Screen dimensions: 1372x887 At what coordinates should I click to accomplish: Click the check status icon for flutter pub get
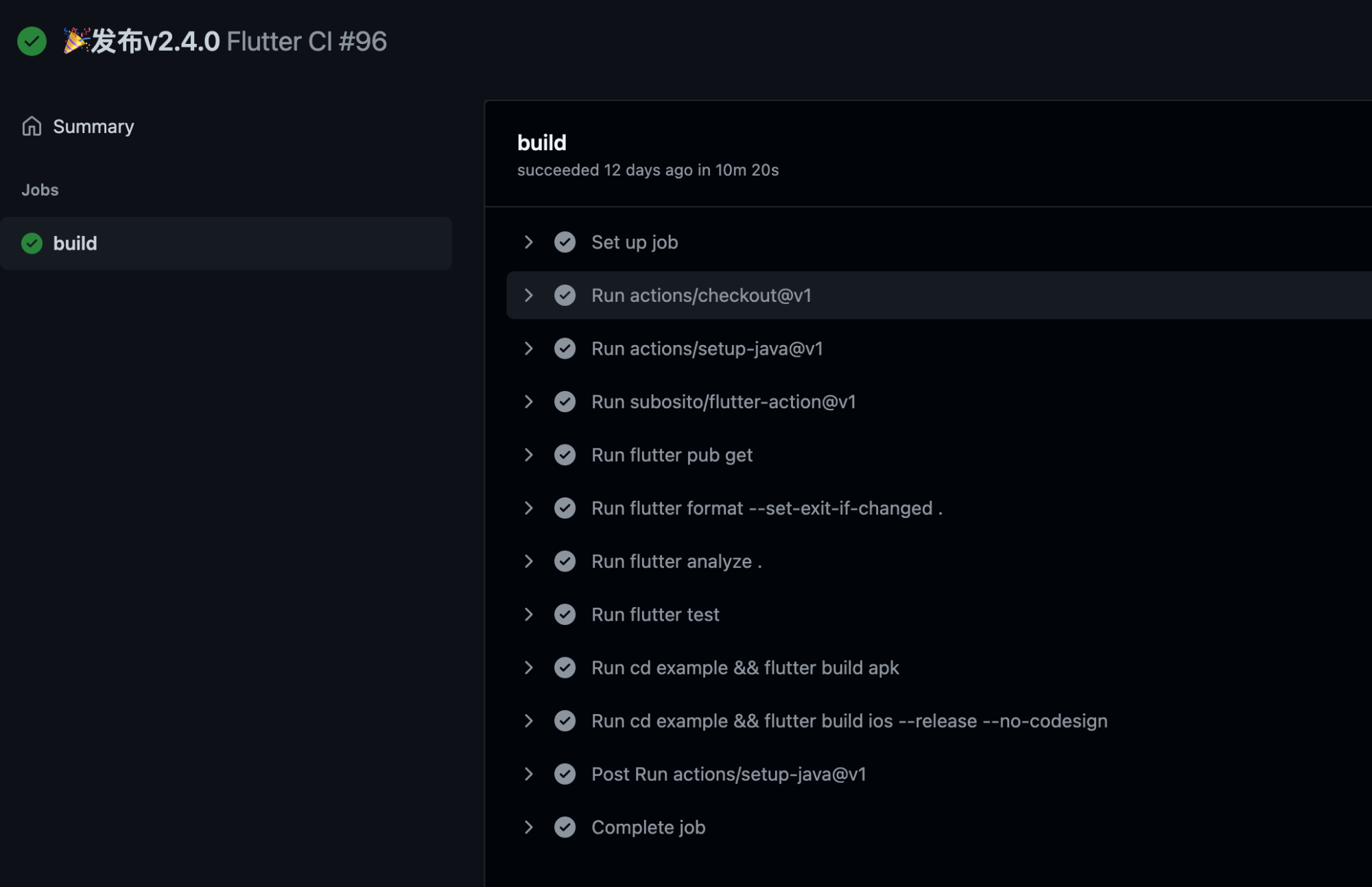coord(565,455)
